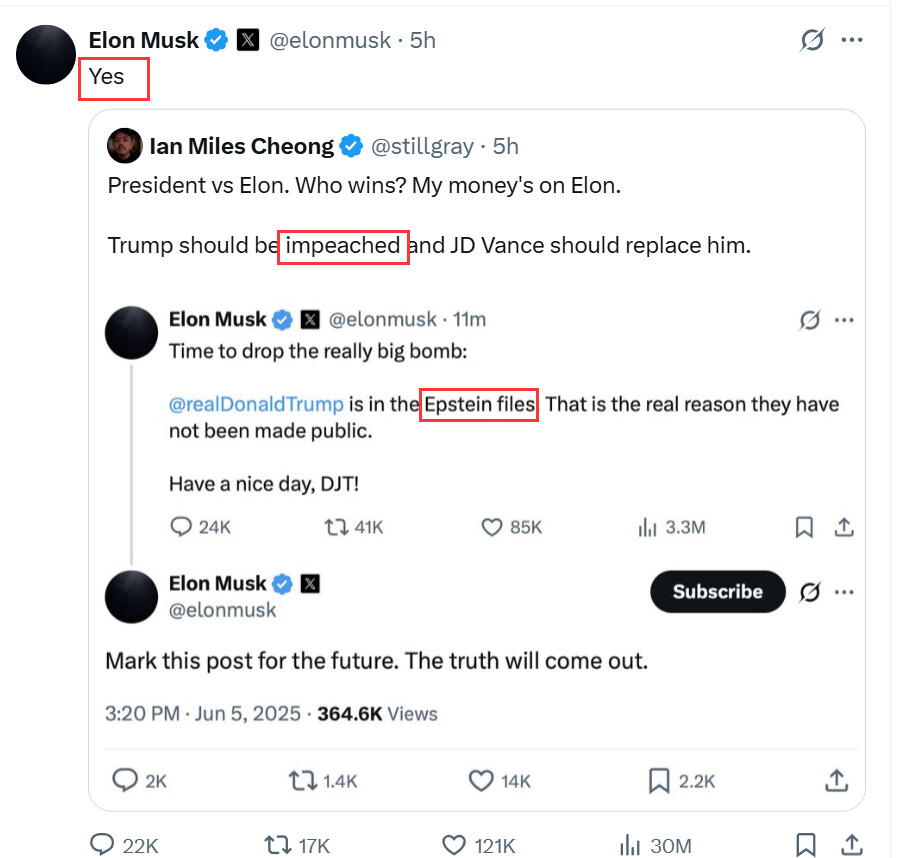Screen dimensions: 899x858
Task: Repost the outer post with 17K reposts
Action: pyautogui.click(x=276, y=845)
